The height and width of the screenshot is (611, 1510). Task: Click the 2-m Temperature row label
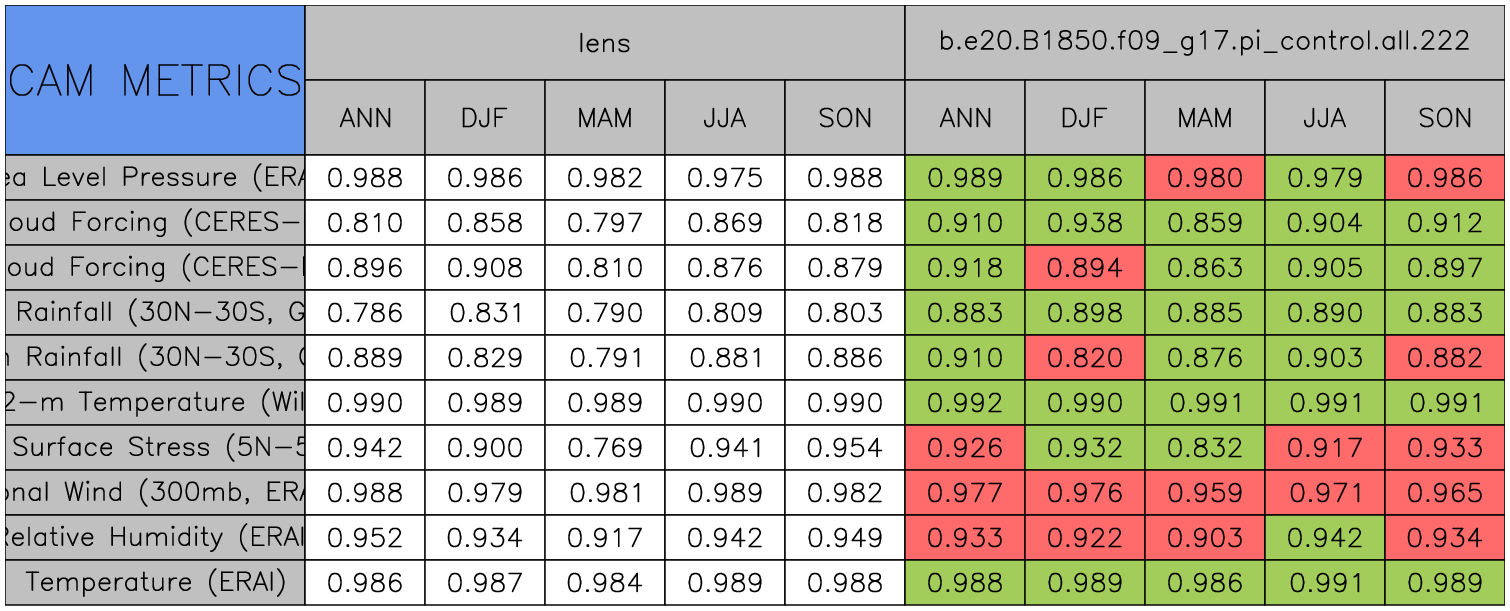155,403
